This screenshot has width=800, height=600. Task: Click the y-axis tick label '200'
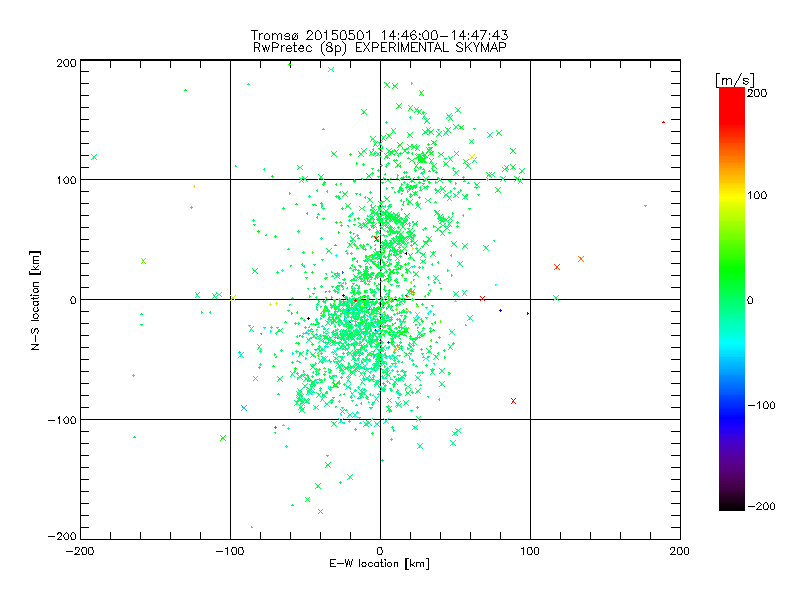(x=66, y=63)
